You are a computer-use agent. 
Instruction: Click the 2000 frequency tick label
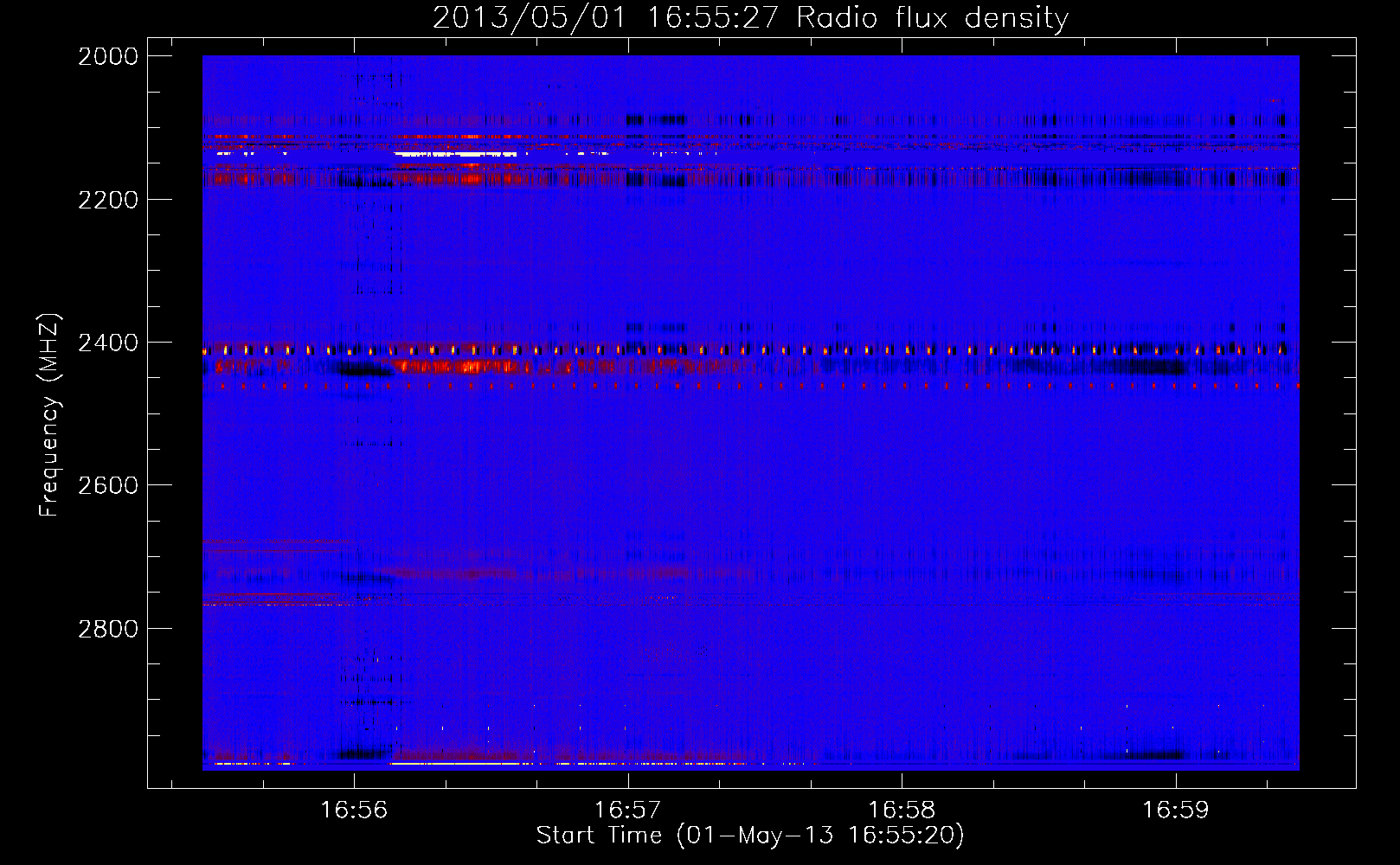point(108,56)
